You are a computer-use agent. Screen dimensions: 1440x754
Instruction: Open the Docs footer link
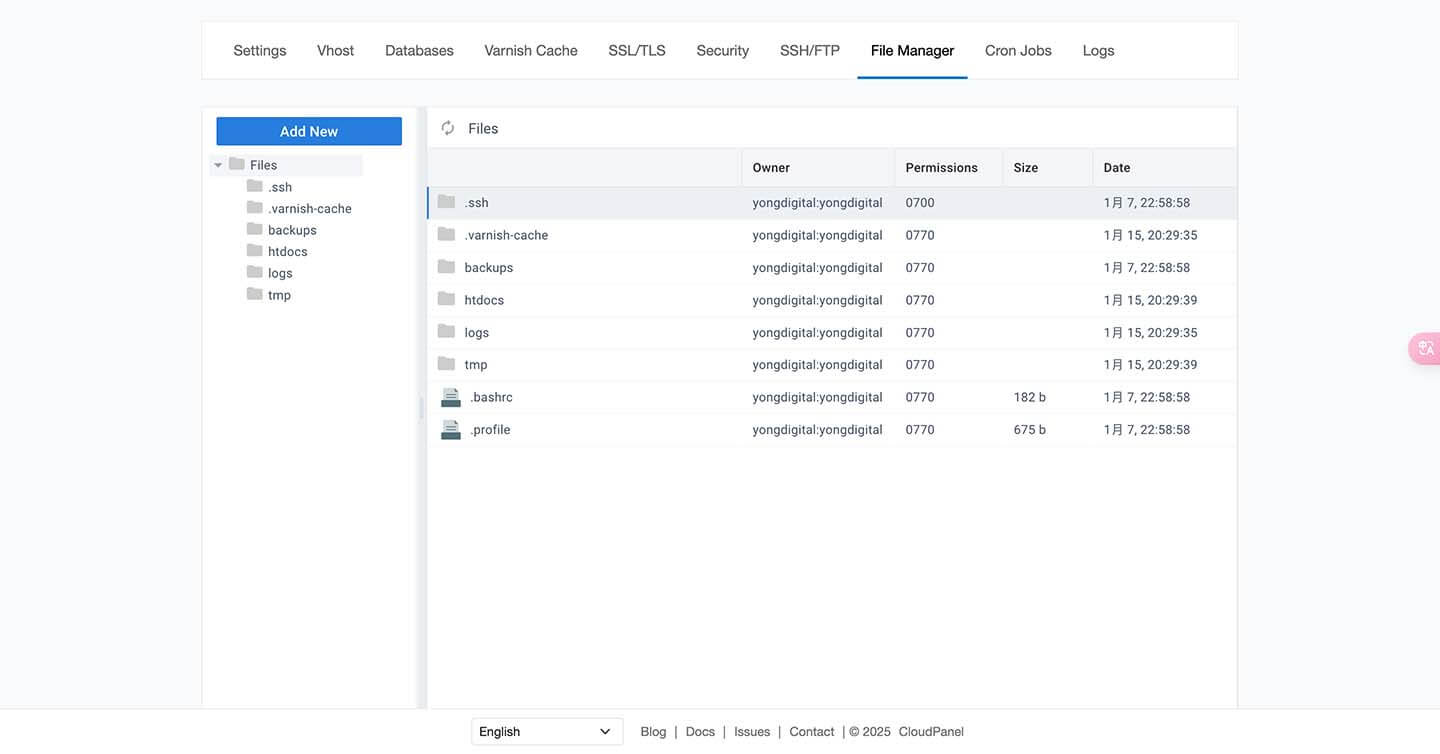(x=700, y=732)
